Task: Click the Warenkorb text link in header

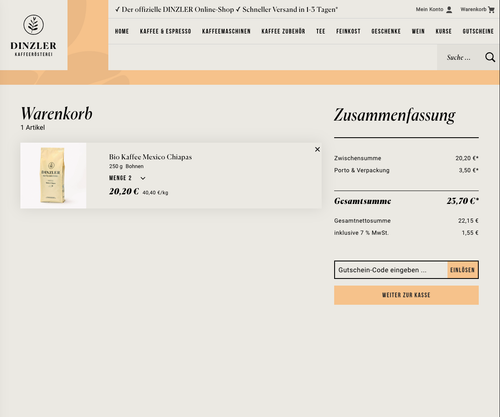Action: pyautogui.click(x=473, y=9)
